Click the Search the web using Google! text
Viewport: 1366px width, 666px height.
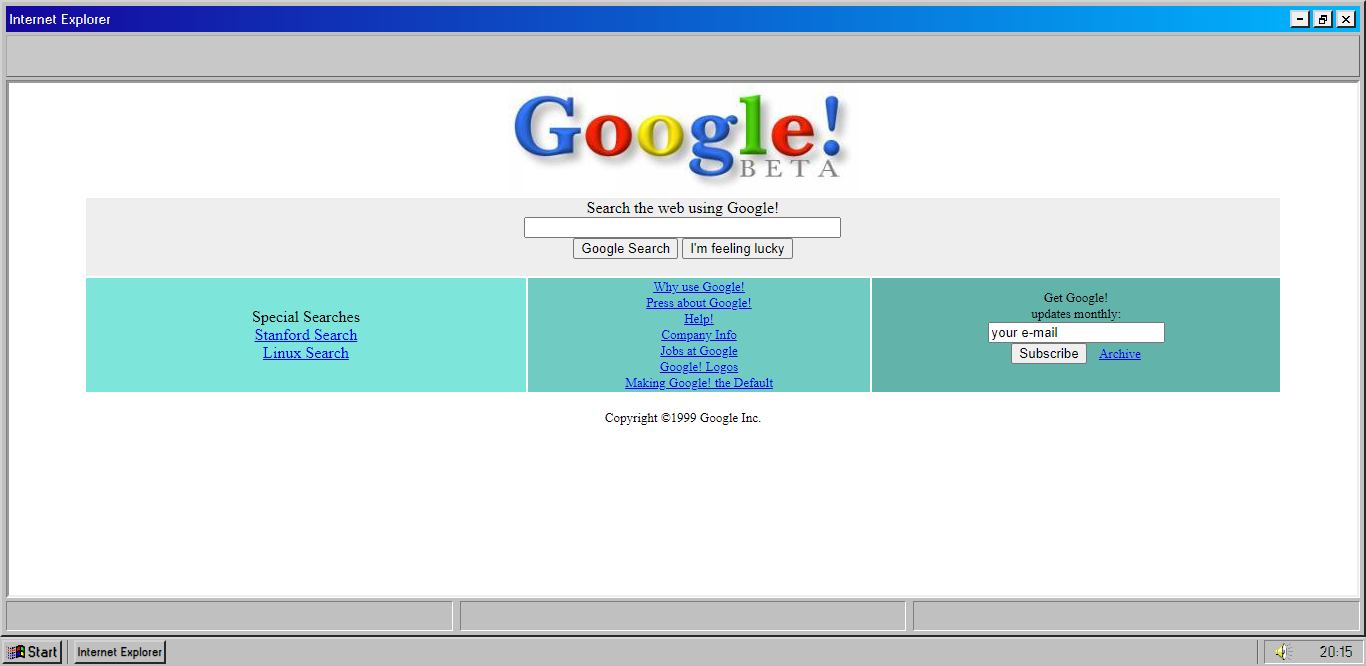click(x=682, y=208)
